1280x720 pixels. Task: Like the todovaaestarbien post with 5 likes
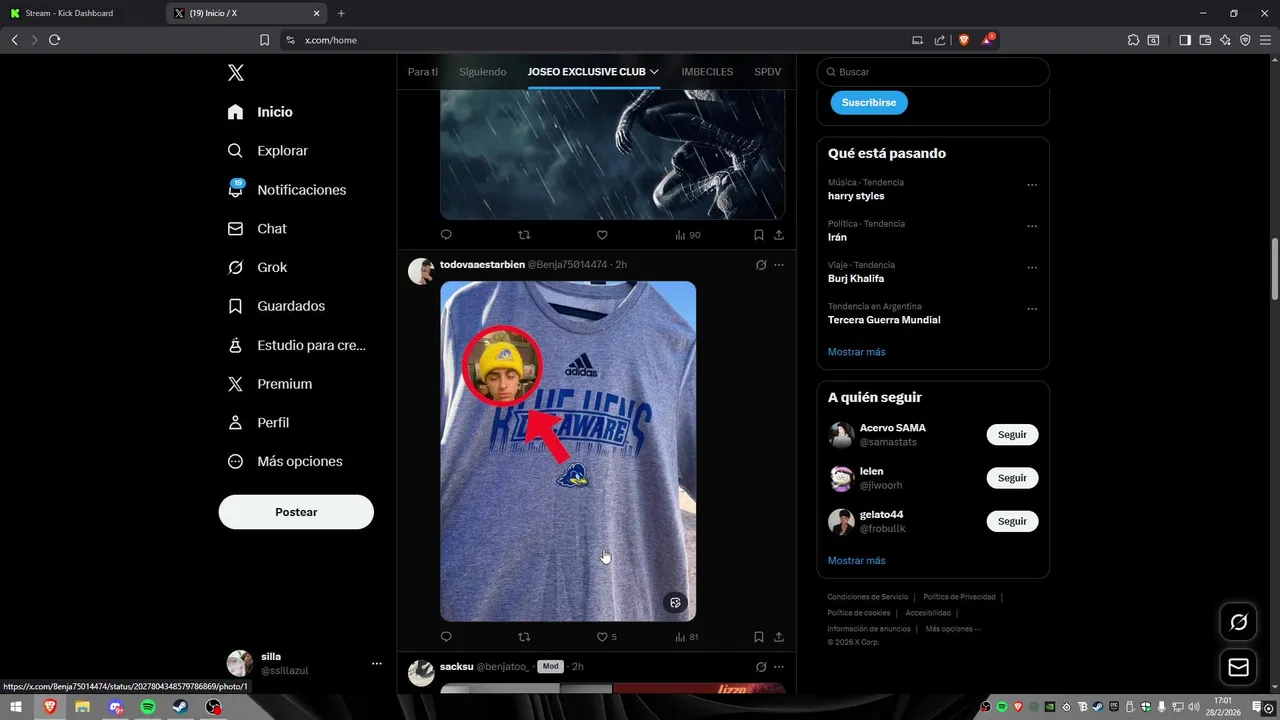click(x=606, y=637)
